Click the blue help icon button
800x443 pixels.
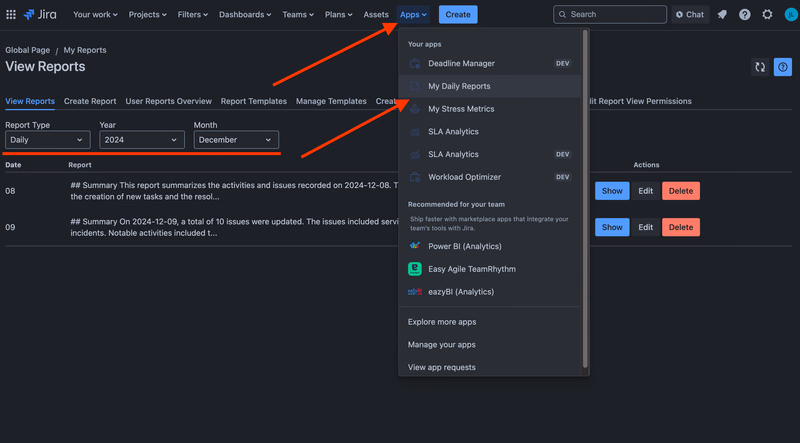[783, 67]
